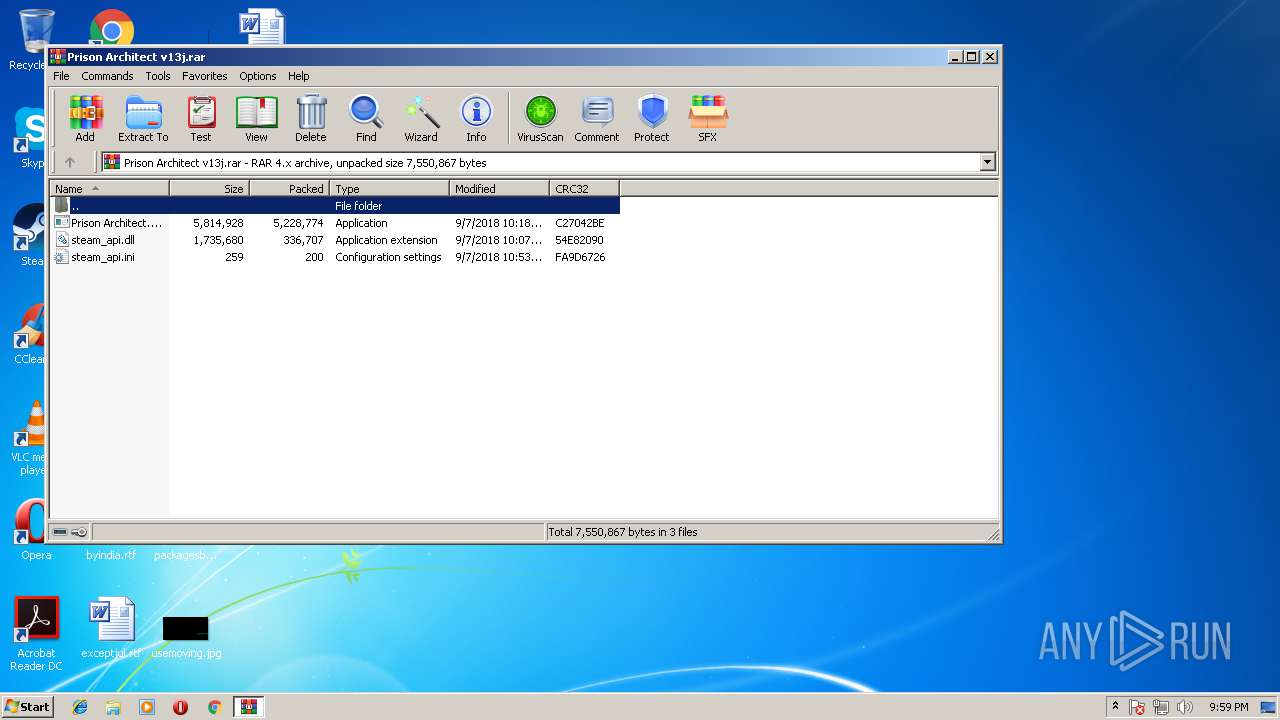Run VirusScan on archive
This screenshot has width=1280, height=720.
pos(540,119)
